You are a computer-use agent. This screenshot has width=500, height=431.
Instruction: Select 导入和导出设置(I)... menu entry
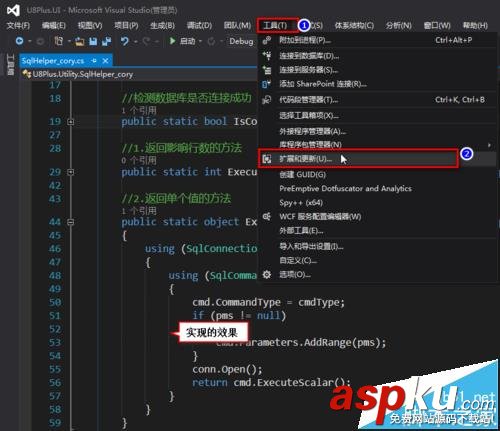click(377, 247)
